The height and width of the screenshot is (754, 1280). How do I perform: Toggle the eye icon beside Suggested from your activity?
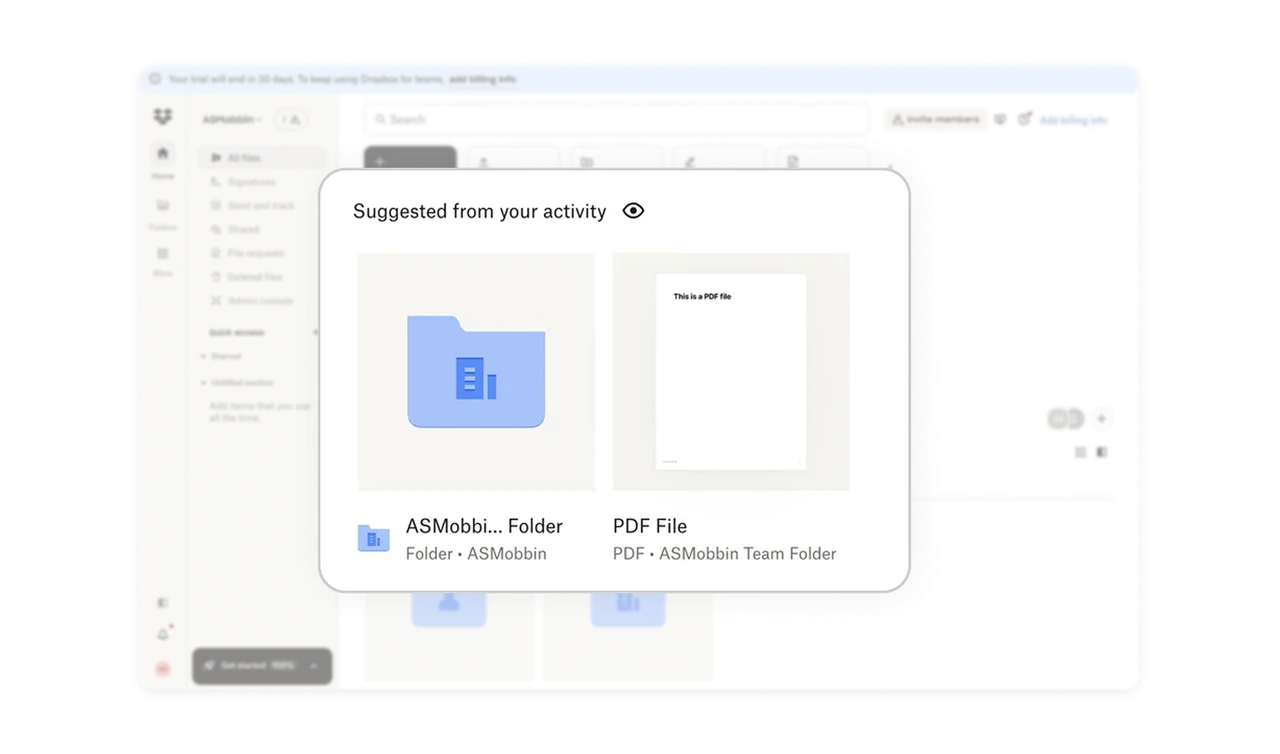tap(633, 211)
